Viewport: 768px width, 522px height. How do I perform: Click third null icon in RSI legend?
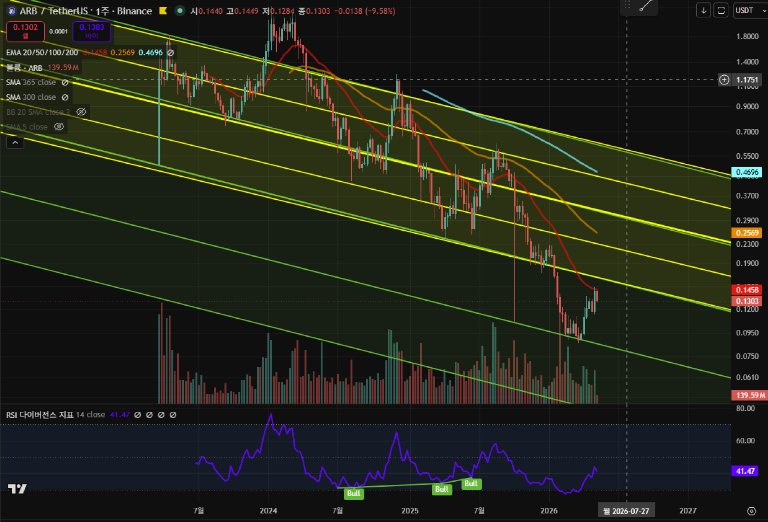coord(161,415)
